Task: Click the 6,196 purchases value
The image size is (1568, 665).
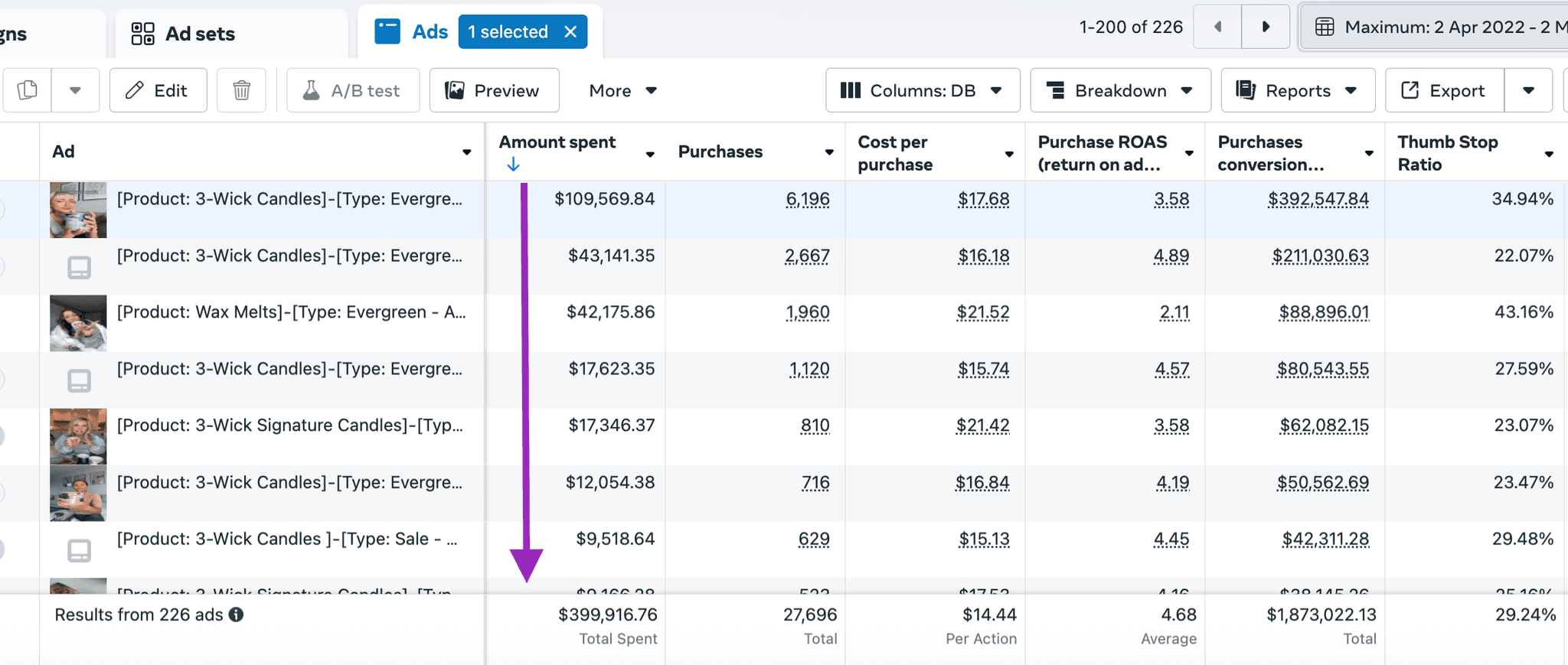Action: 808,200
